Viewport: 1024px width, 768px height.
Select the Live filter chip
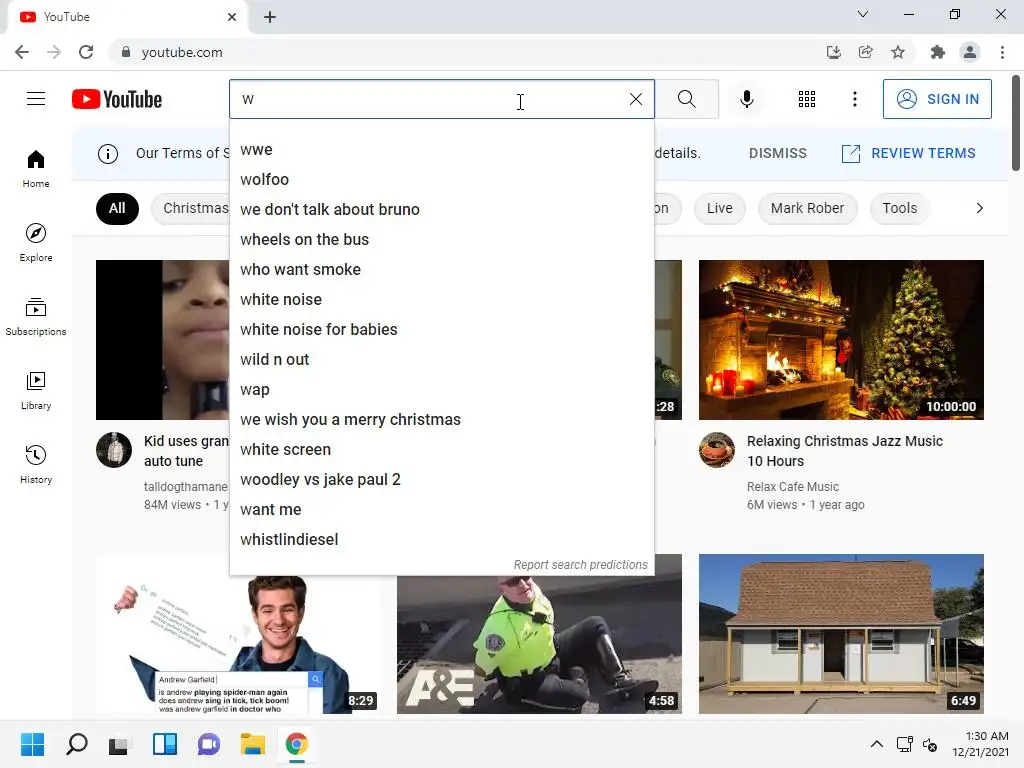click(719, 208)
